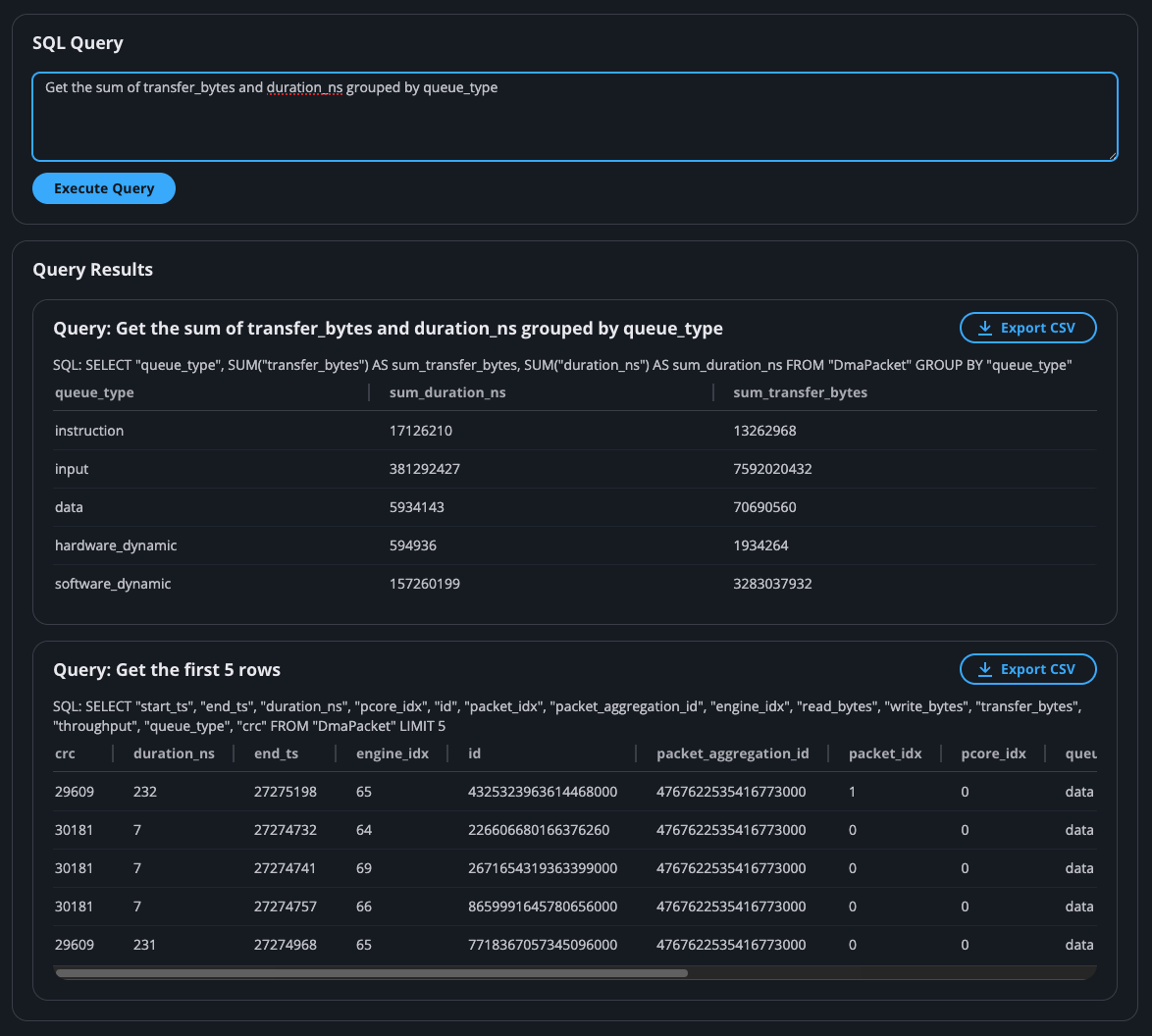Viewport: 1152px width, 1036px height.
Task: Click download icon in the bottom Export CSV button
Action: pos(986,669)
